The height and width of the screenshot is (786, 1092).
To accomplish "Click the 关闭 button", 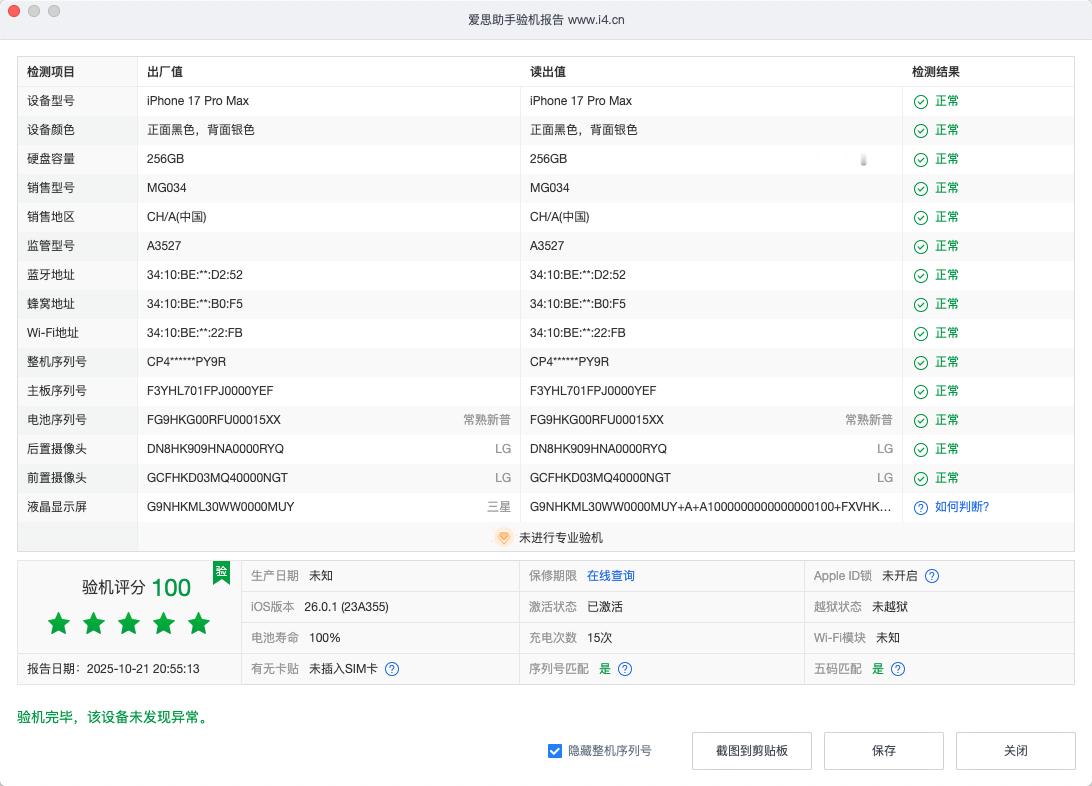I will point(1016,750).
